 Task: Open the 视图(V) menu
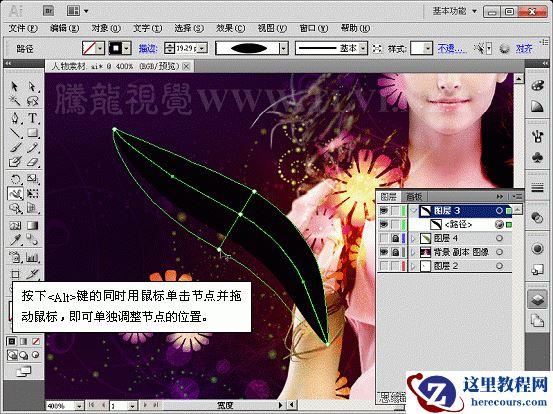pos(272,28)
